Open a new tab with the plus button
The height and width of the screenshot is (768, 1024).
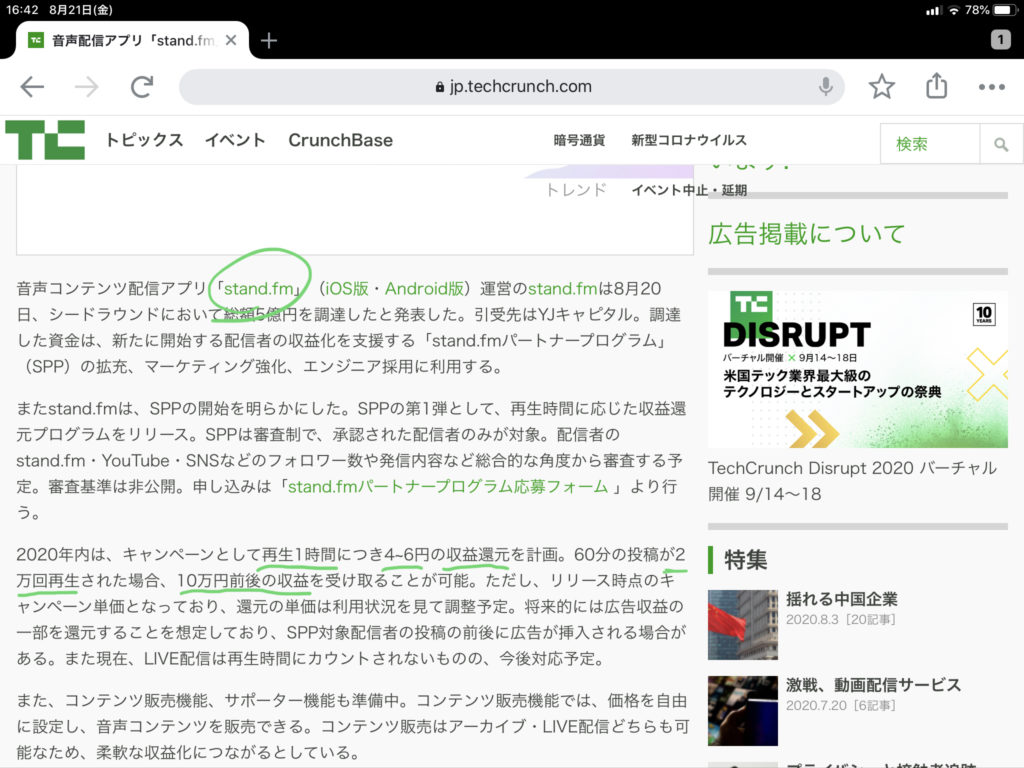(268, 40)
